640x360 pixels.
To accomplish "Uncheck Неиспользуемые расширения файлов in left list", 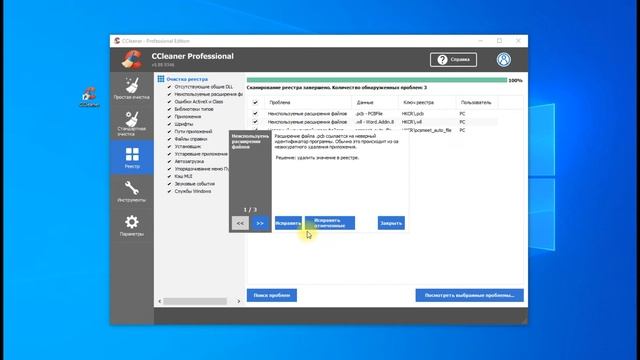I will [x=169, y=94].
